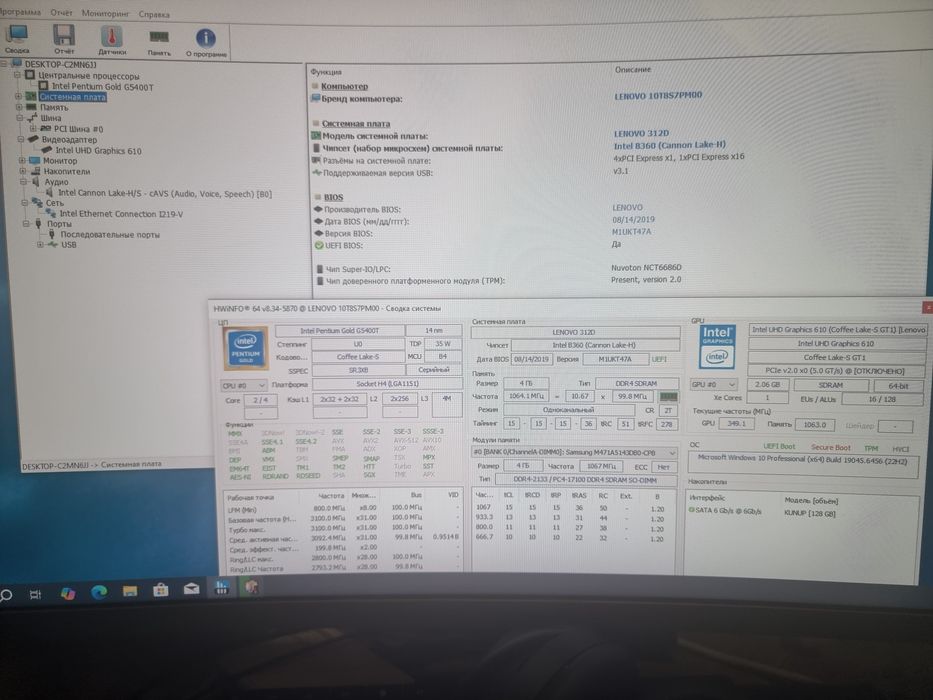Image resolution: width=933 pixels, height=700 pixels.
Task: Open the Справка menu
Action: 154,14
